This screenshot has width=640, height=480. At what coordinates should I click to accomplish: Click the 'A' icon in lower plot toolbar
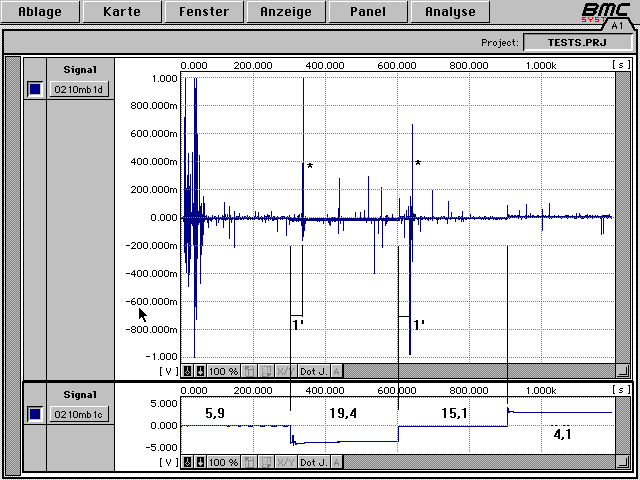[x=337, y=463]
